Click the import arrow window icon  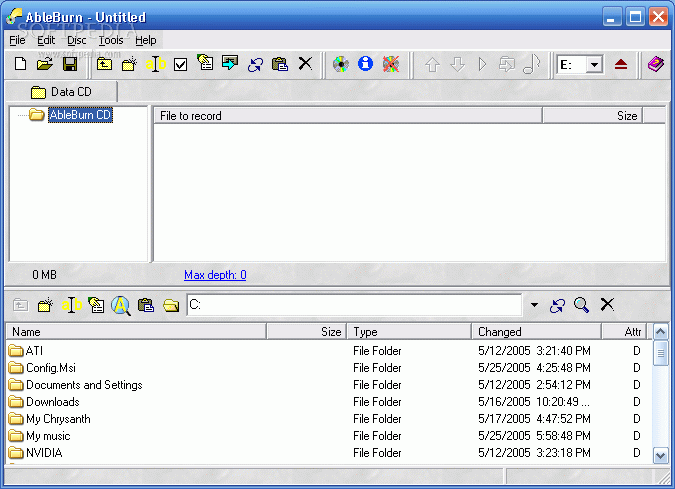click(230, 63)
